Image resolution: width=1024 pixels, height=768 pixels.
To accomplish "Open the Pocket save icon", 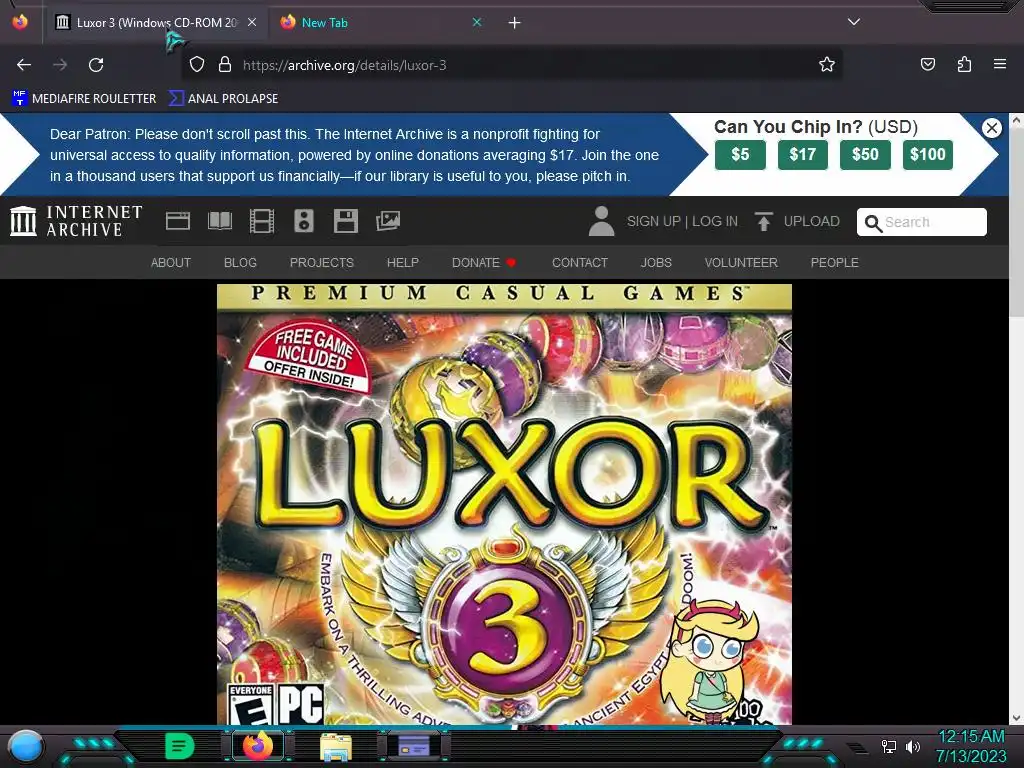I will coord(927,65).
